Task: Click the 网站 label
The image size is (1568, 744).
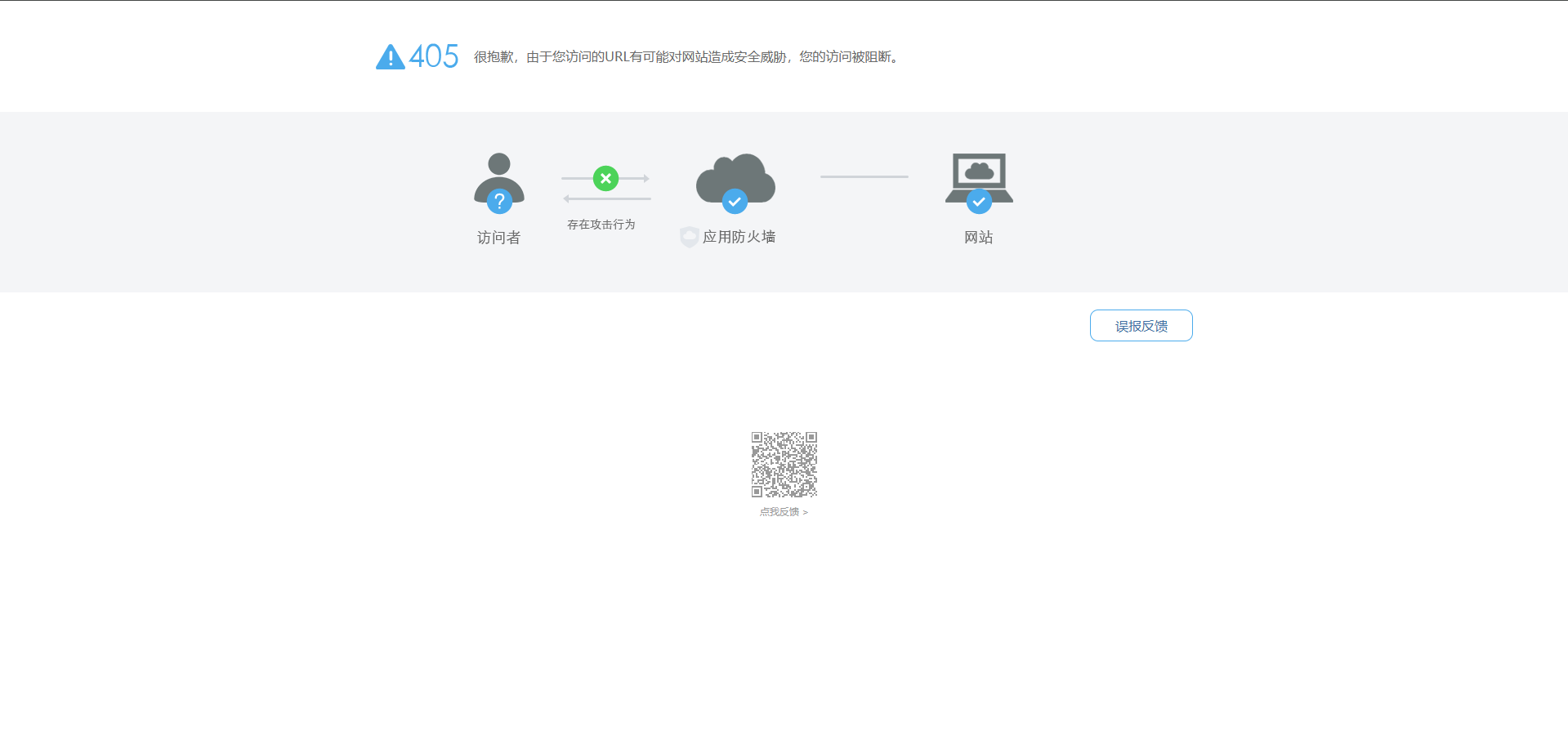Action: (979, 238)
